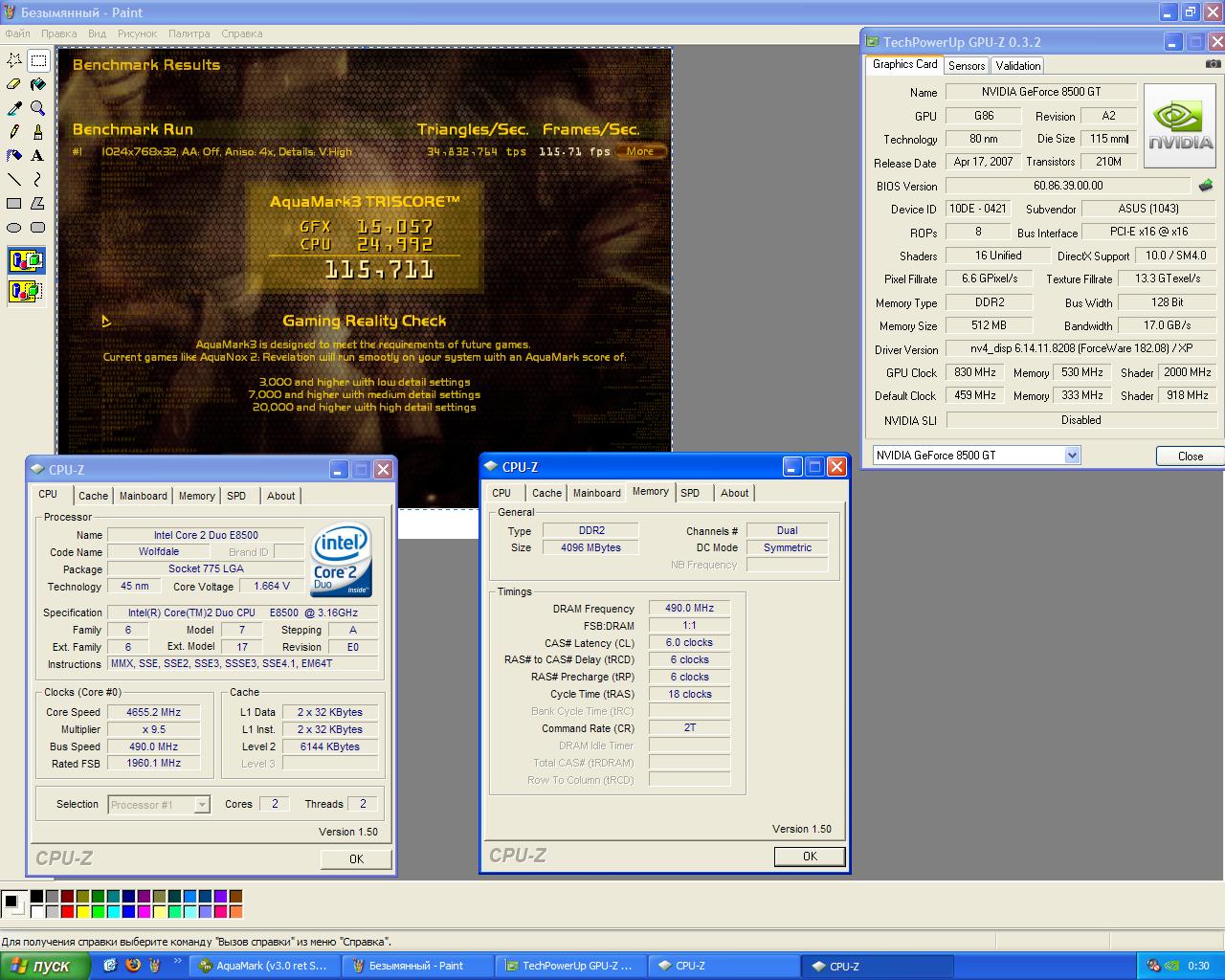Pick the Eraser tool in Paint

pos(14,84)
